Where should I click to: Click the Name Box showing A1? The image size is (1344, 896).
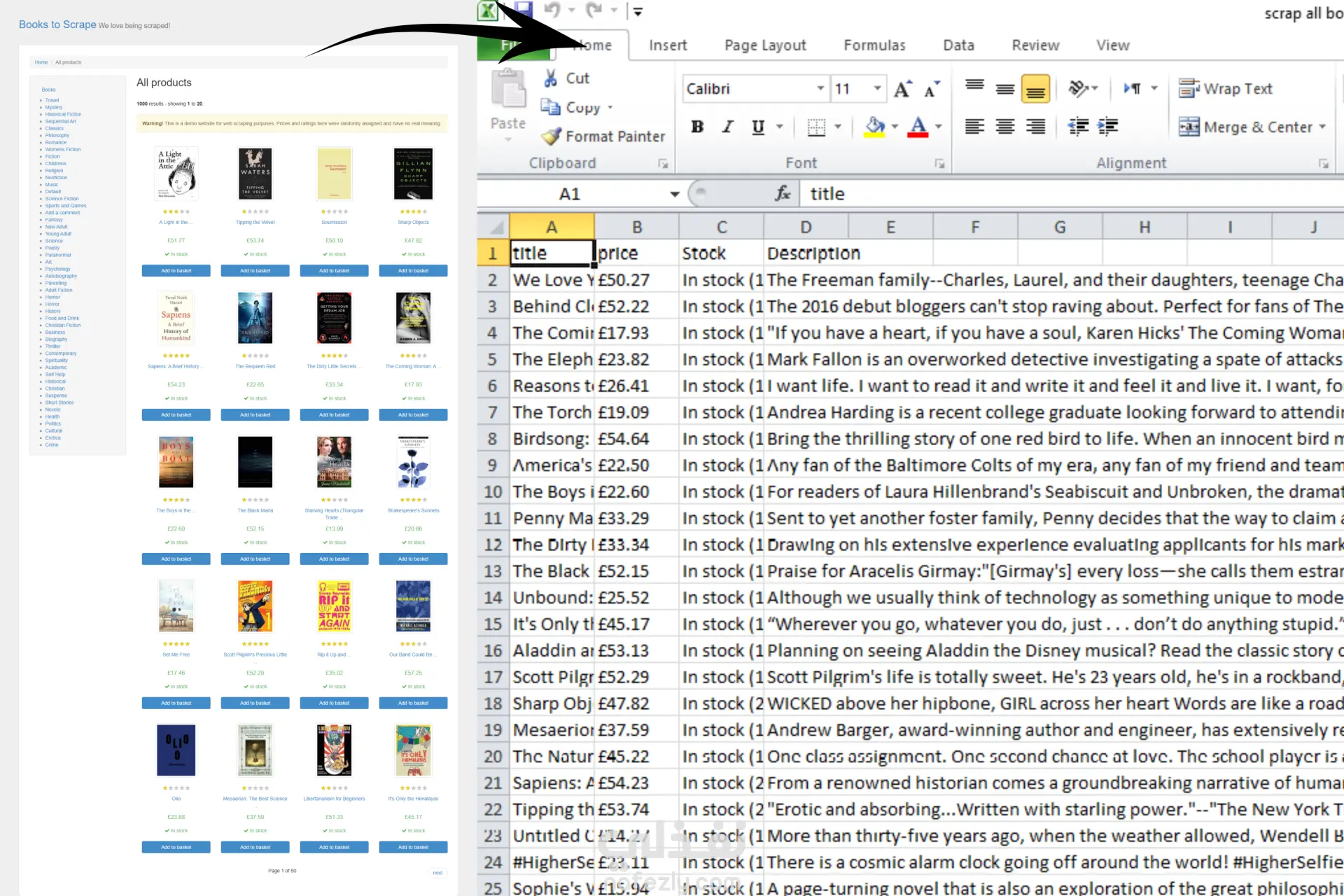click(x=570, y=194)
